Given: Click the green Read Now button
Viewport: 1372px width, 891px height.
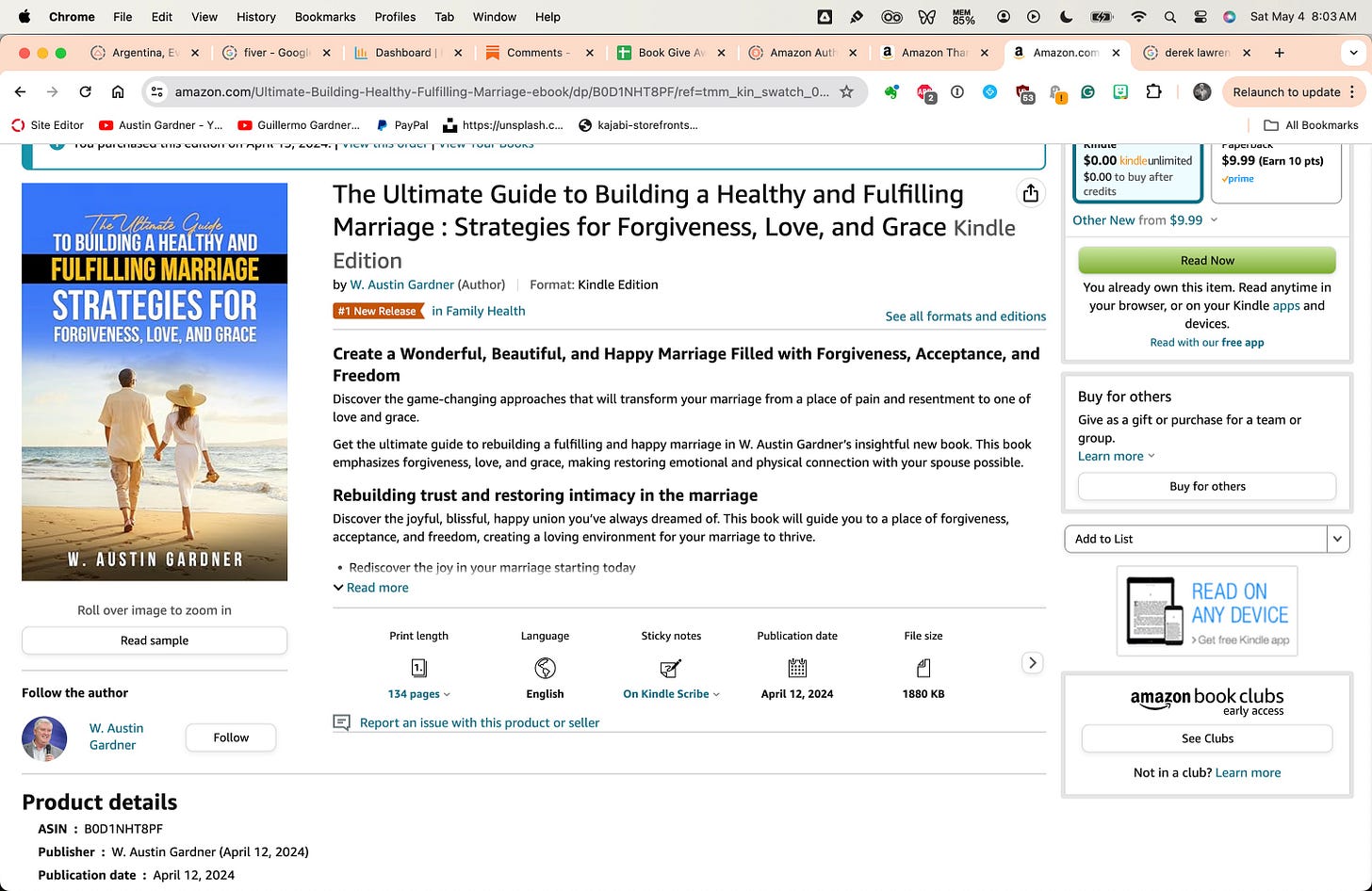Looking at the screenshot, I should click(1207, 260).
